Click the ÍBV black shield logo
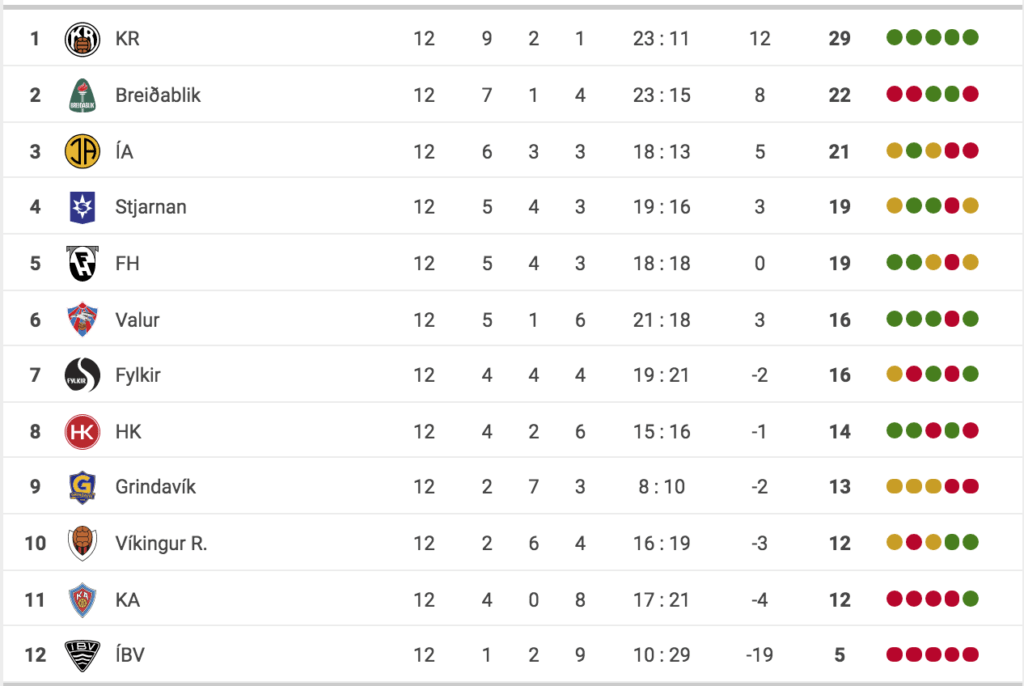Image resolution: width=1024 pixels, height=686 pixels. coord(82,655)
